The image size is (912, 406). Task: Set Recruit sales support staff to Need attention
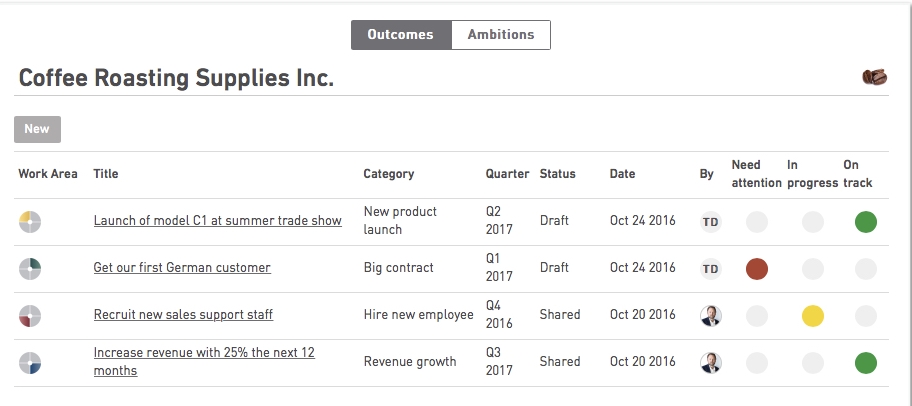pos(757,316)
